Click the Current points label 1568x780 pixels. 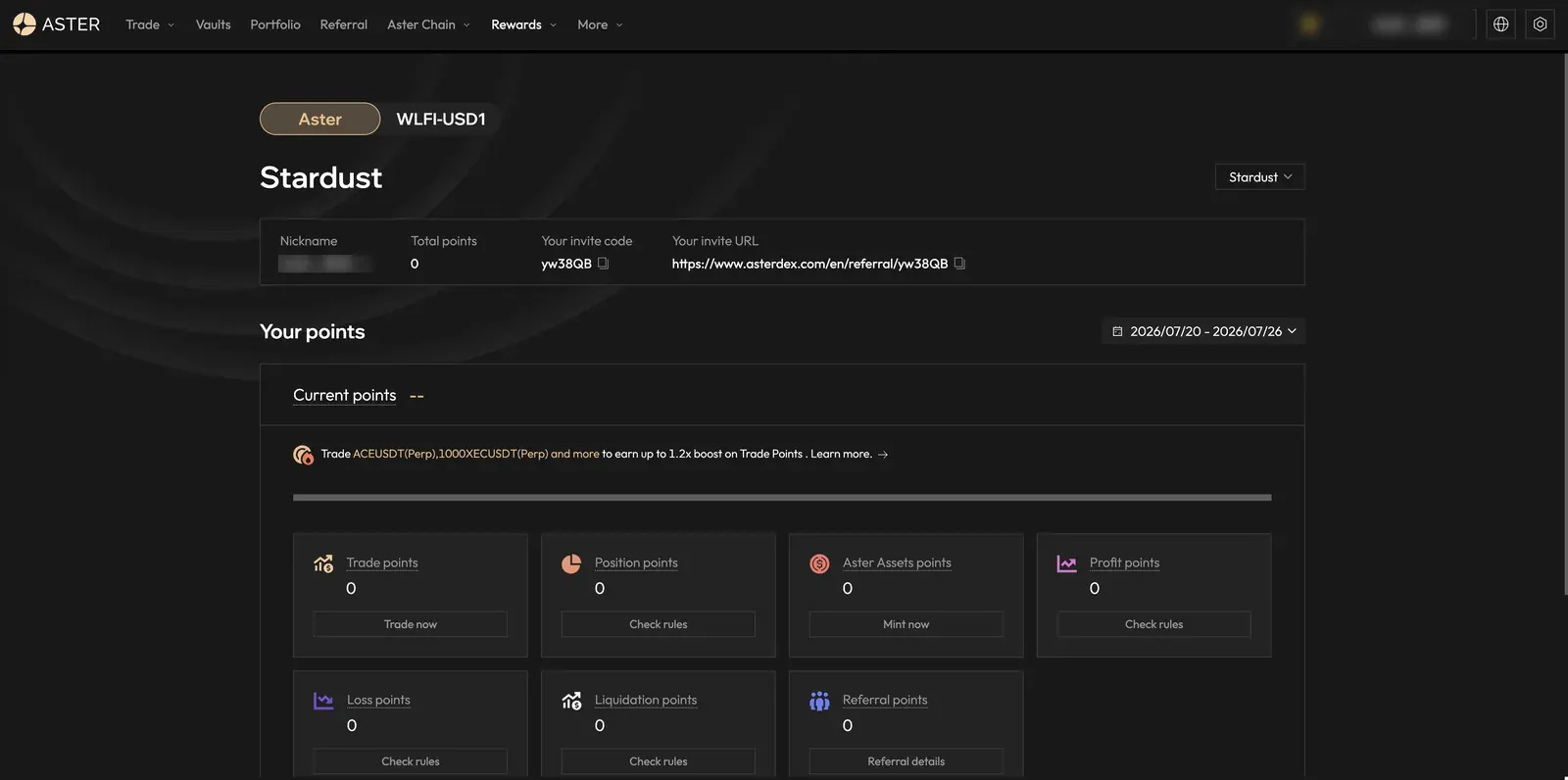tap(345, 396)
